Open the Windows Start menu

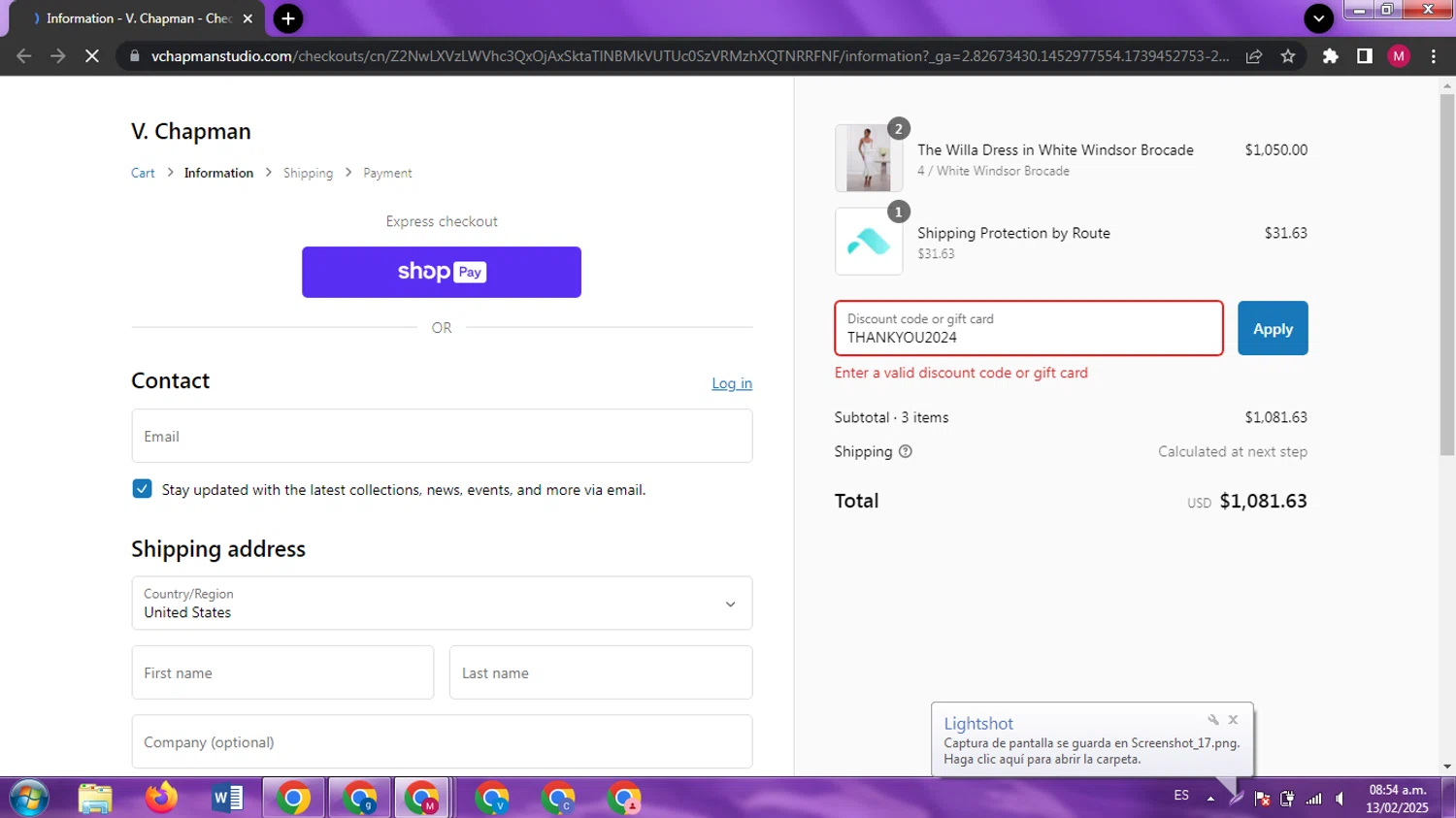click(28, 798)
